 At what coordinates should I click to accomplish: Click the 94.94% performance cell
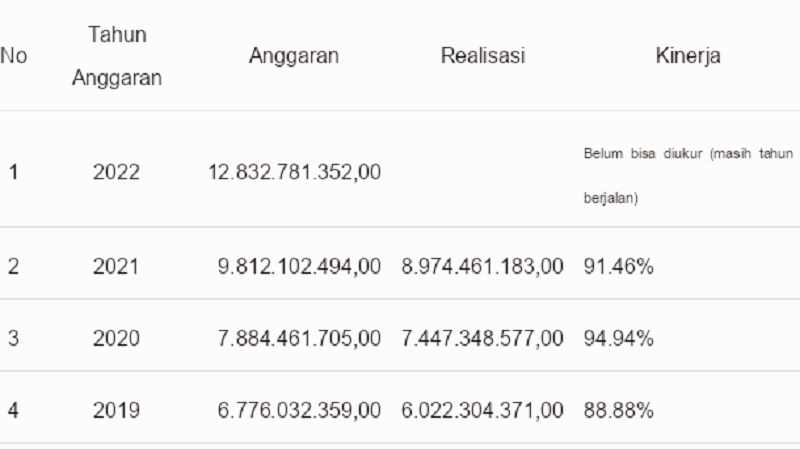618,338
